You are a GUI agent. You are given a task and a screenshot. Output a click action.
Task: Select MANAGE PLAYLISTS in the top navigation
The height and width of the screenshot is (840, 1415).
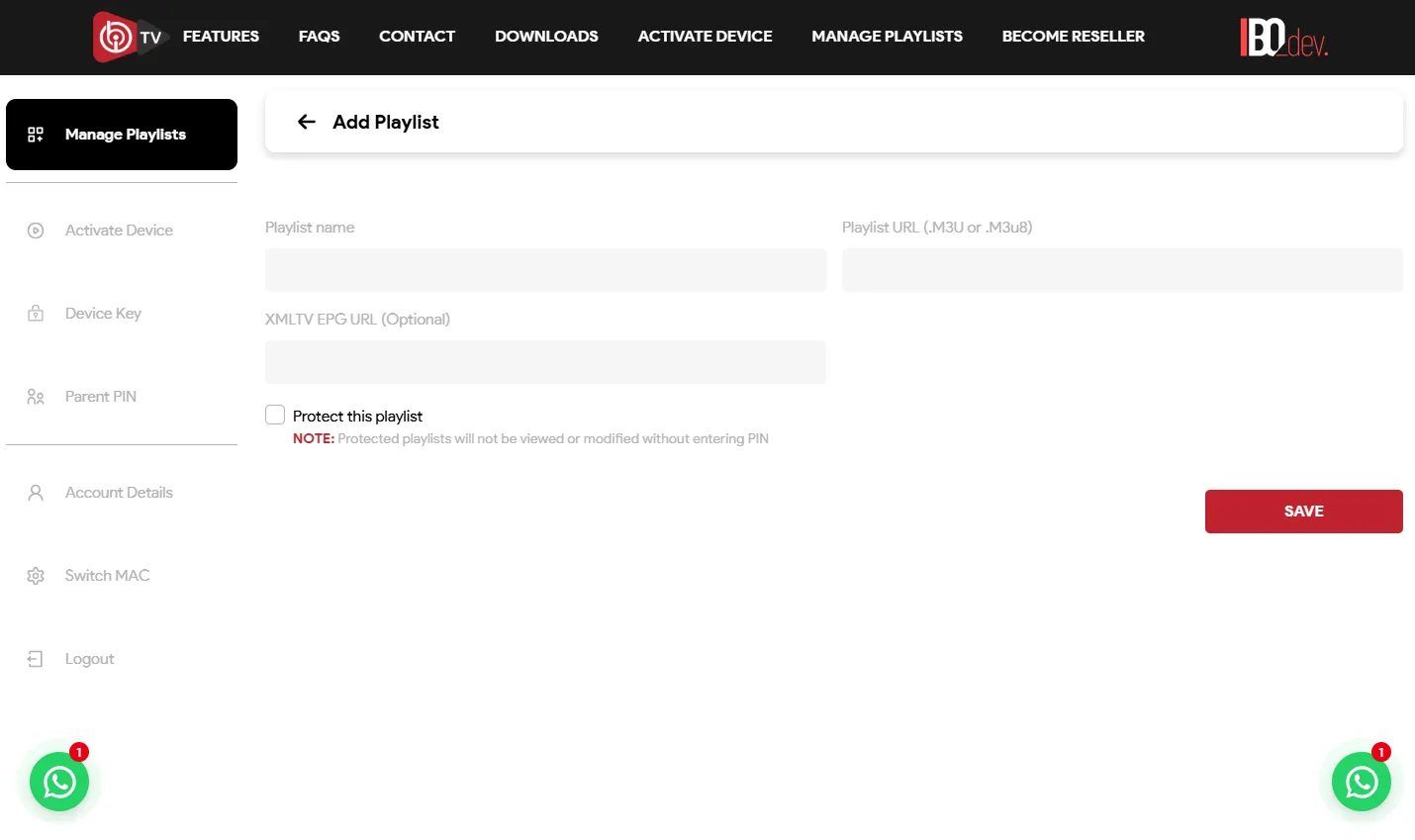[887, 36]
